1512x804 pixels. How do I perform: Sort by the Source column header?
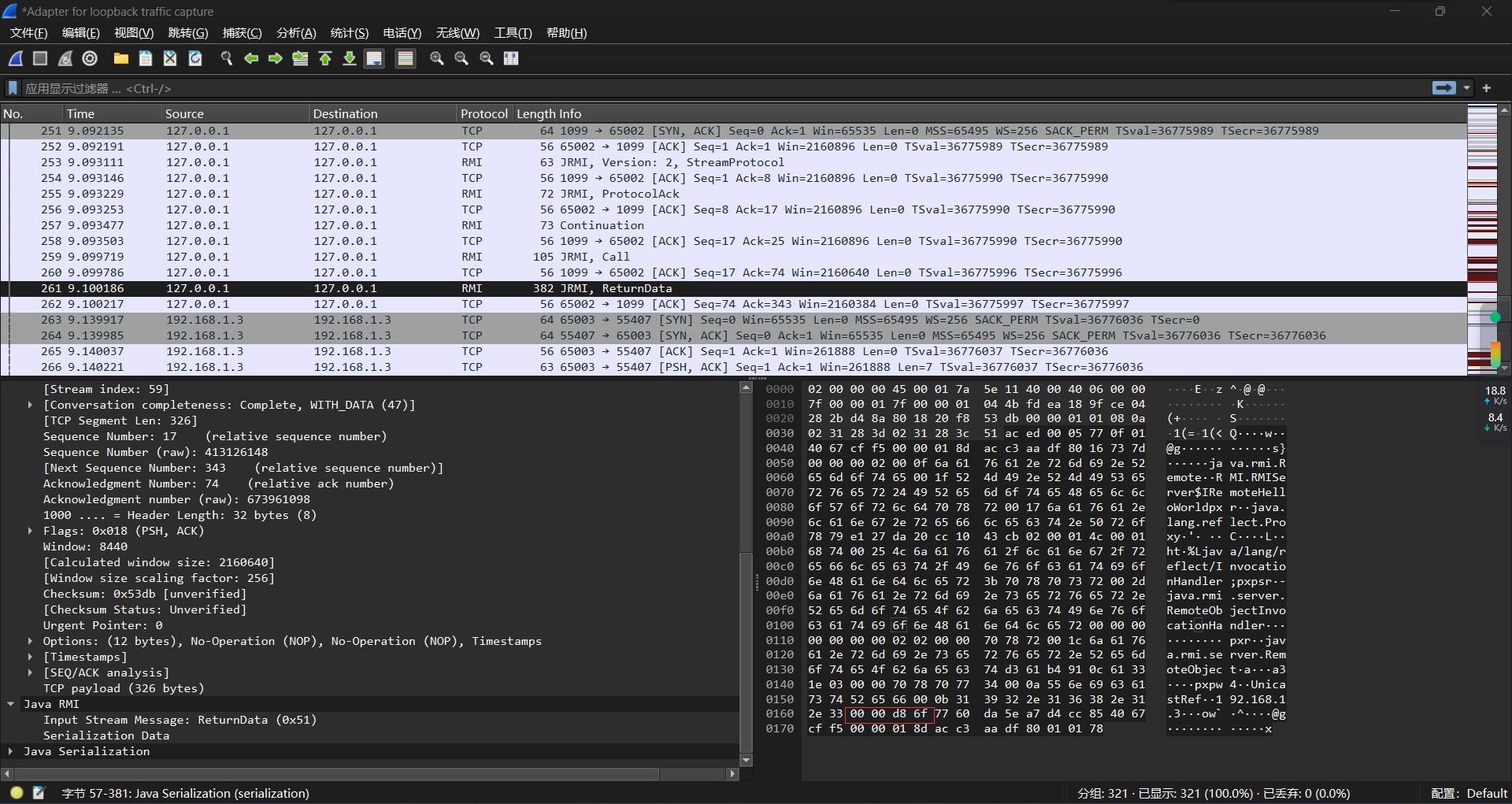click(235, 113)
